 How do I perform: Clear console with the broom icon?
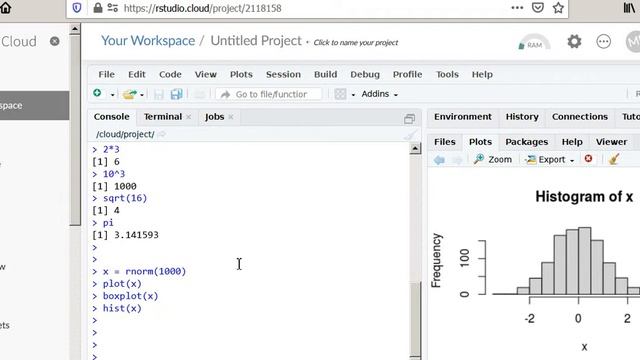point(410,135)
